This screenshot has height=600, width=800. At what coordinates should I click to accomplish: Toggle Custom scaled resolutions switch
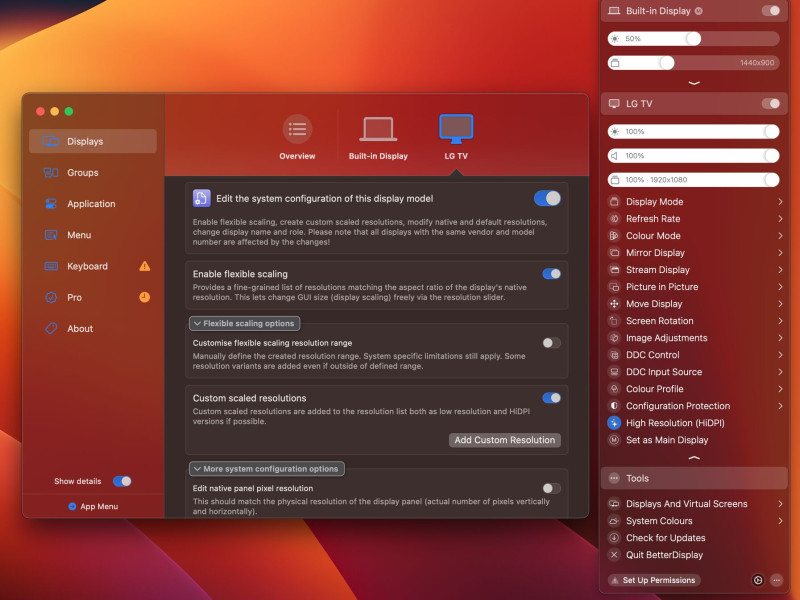[552, 398]
